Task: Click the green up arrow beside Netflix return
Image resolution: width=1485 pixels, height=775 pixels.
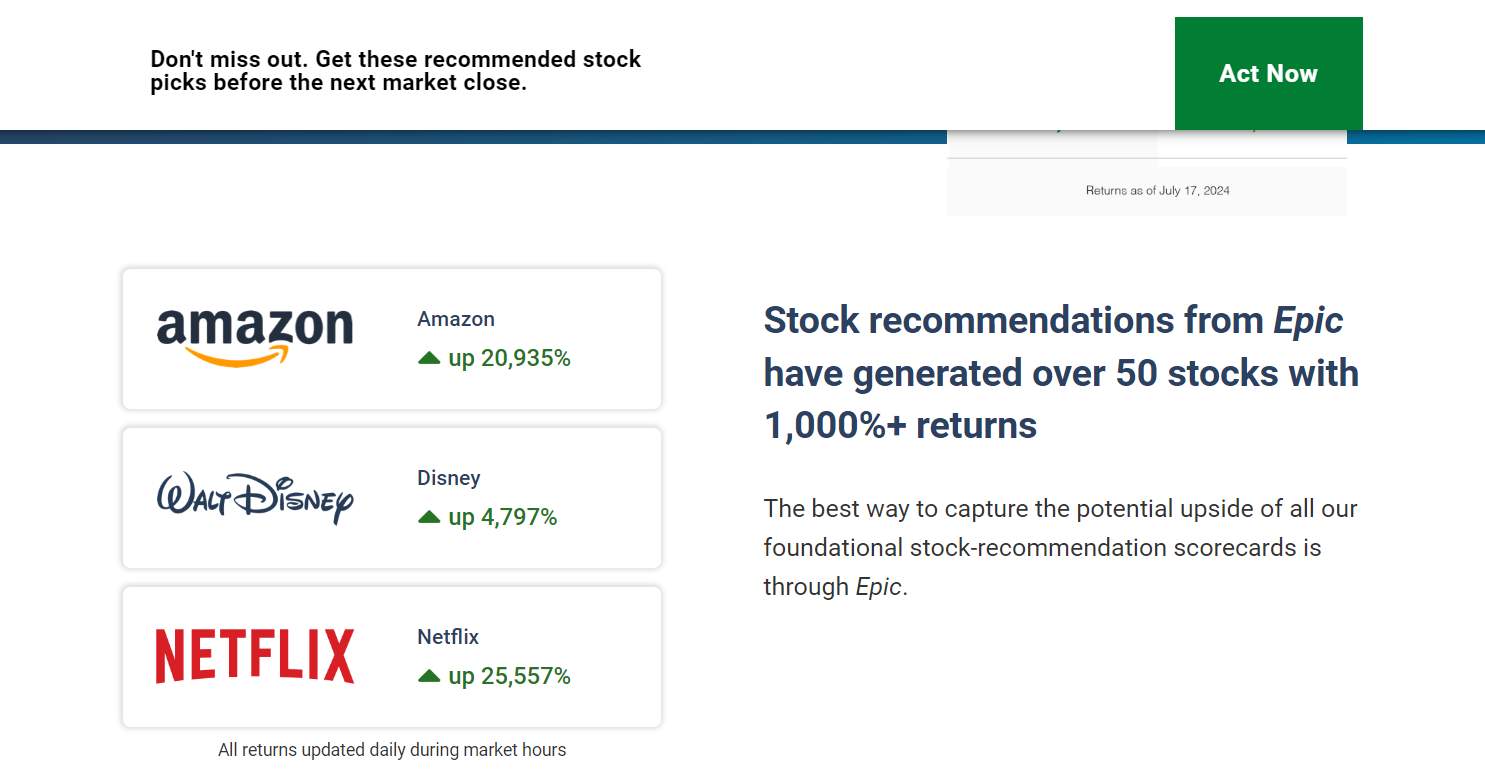Action: coord(429,676)
